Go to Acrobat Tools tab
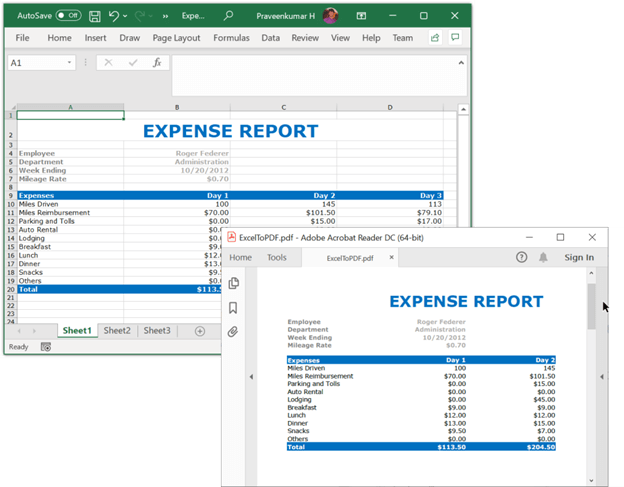The height and width of the screenshot is (487, 624). [x=276, y=257]
